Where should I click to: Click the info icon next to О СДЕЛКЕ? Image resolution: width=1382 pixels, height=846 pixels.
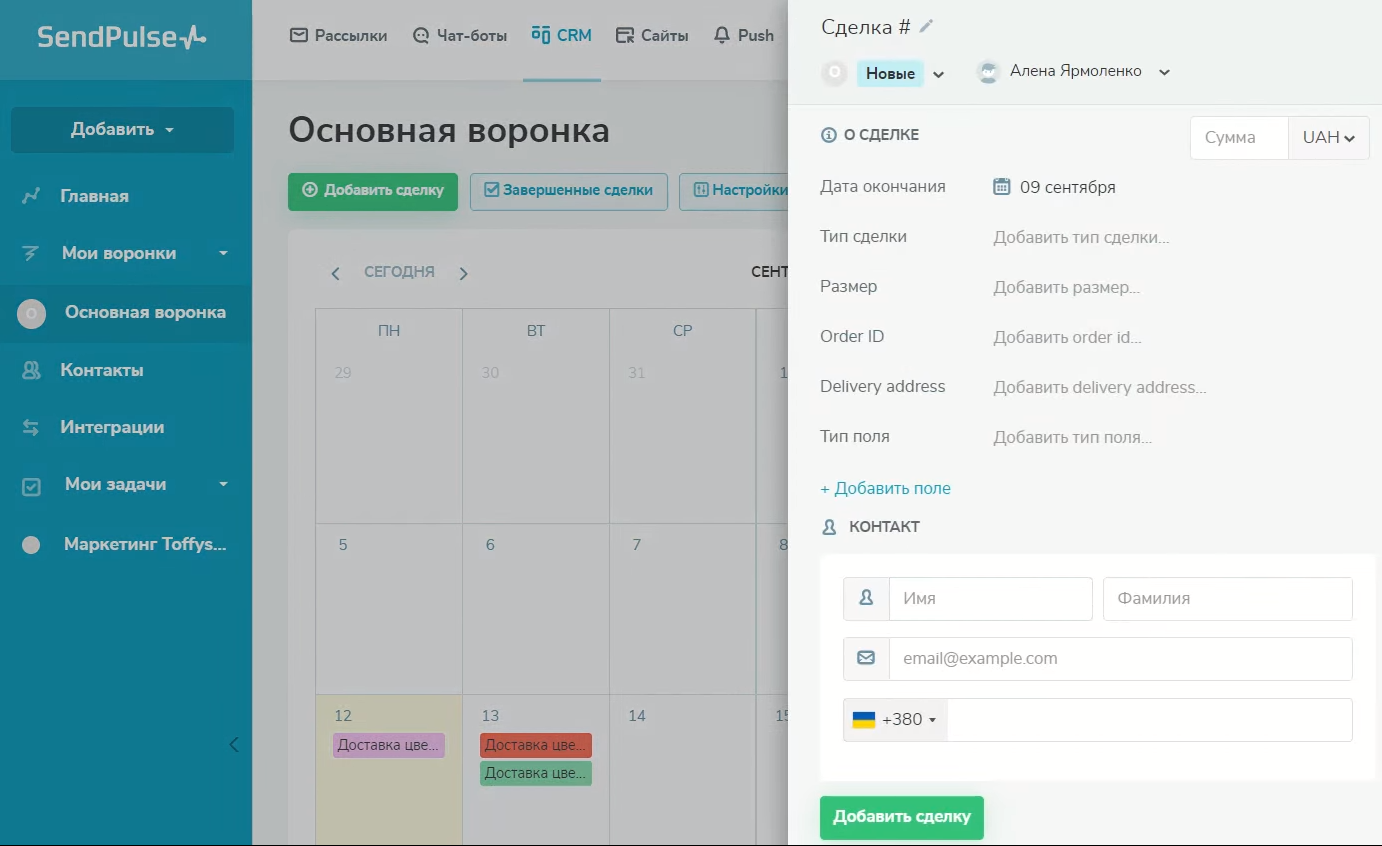(x=828, y=135)
